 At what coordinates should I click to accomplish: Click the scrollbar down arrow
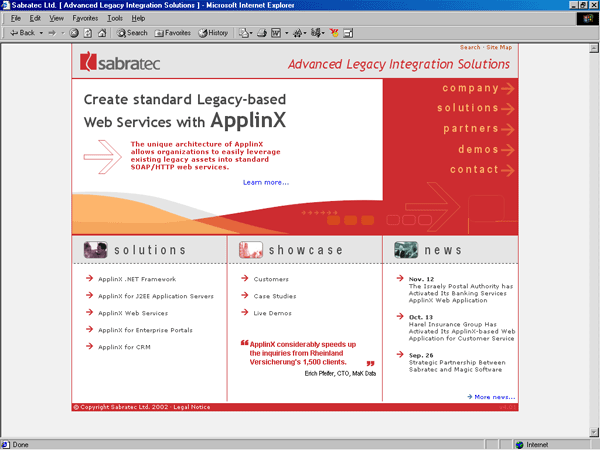593,432
